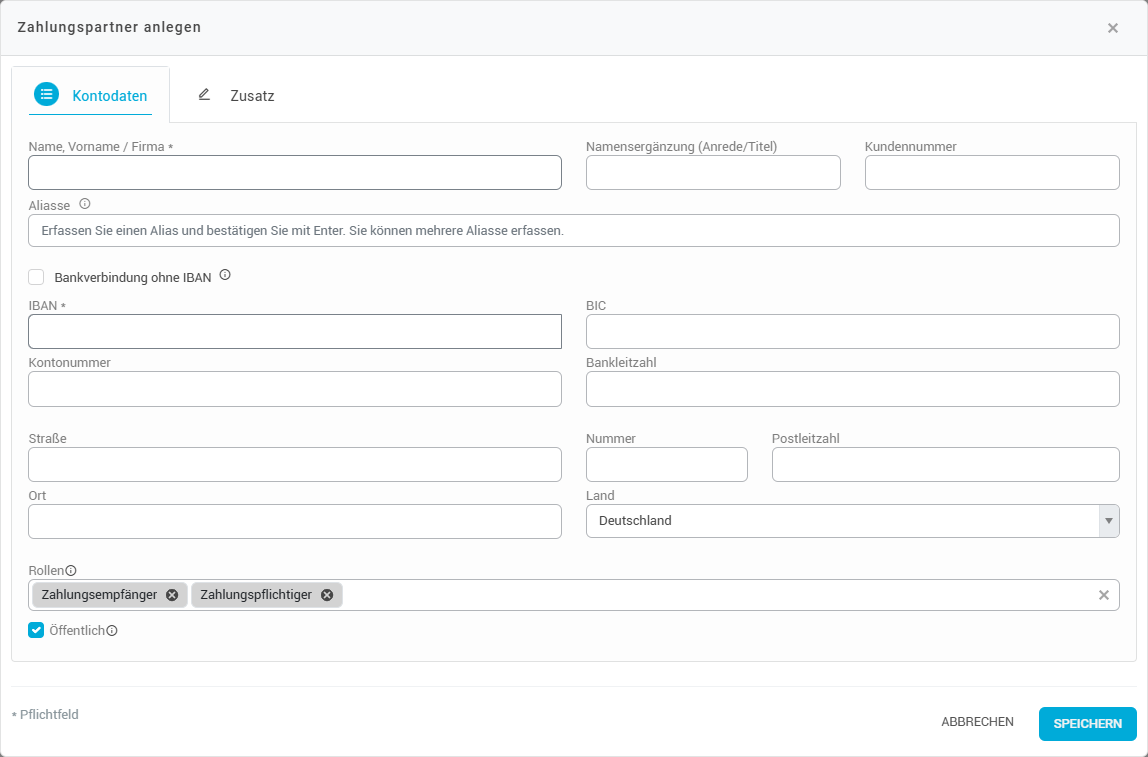Viewport: 1148px width, 757px height.
Task: Click into the Aliasse input field
Action: tap(573, 230)
